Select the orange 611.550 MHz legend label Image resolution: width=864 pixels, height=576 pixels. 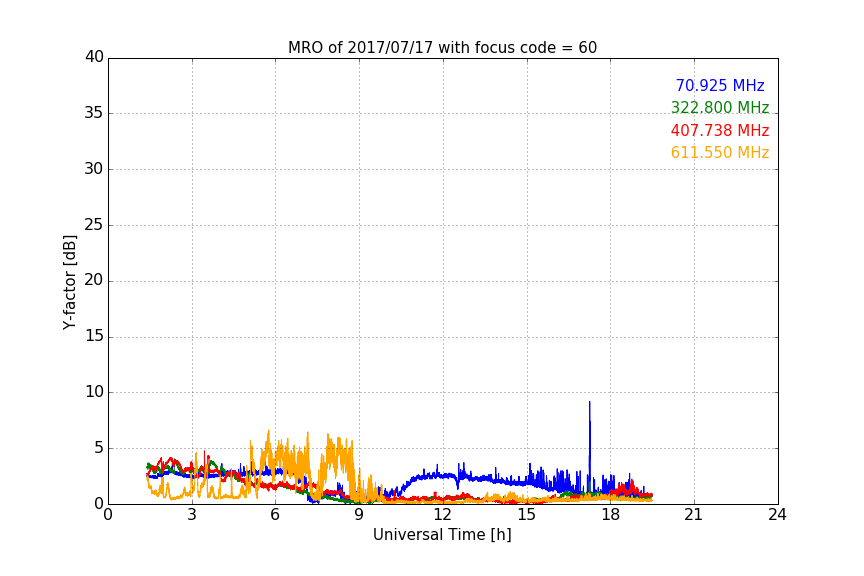[x=720, y=153]
